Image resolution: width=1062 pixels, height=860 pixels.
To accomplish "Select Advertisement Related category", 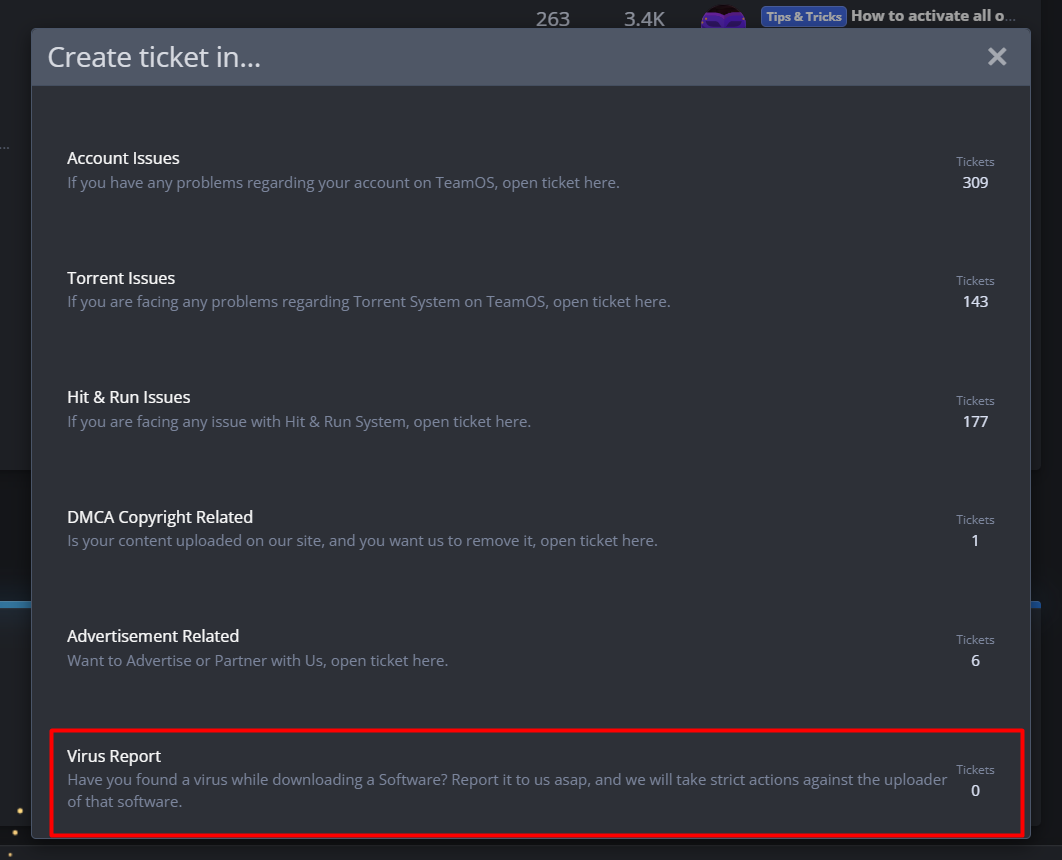I will pos(153,637).
